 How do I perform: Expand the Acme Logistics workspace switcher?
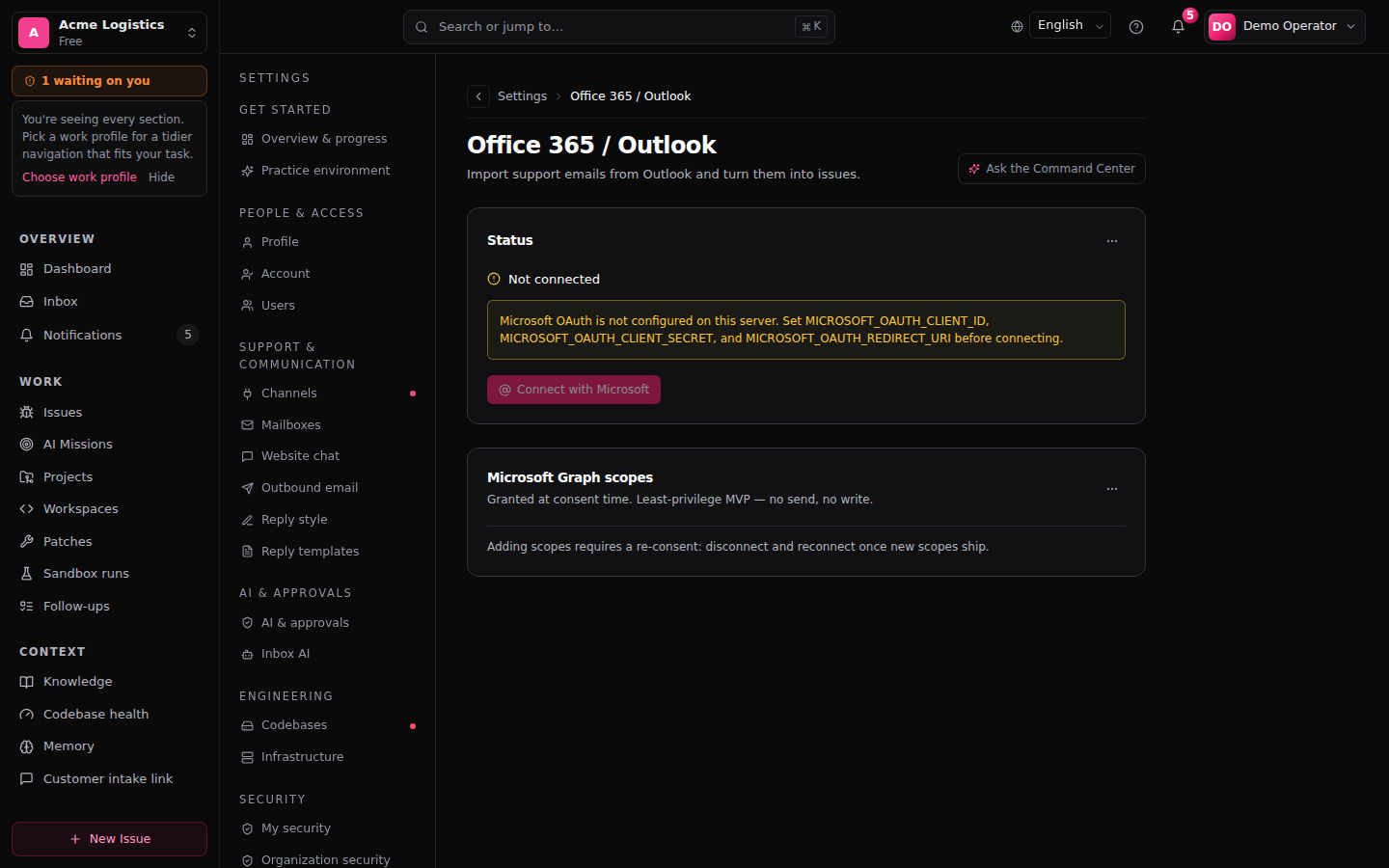tap(109, 32)
